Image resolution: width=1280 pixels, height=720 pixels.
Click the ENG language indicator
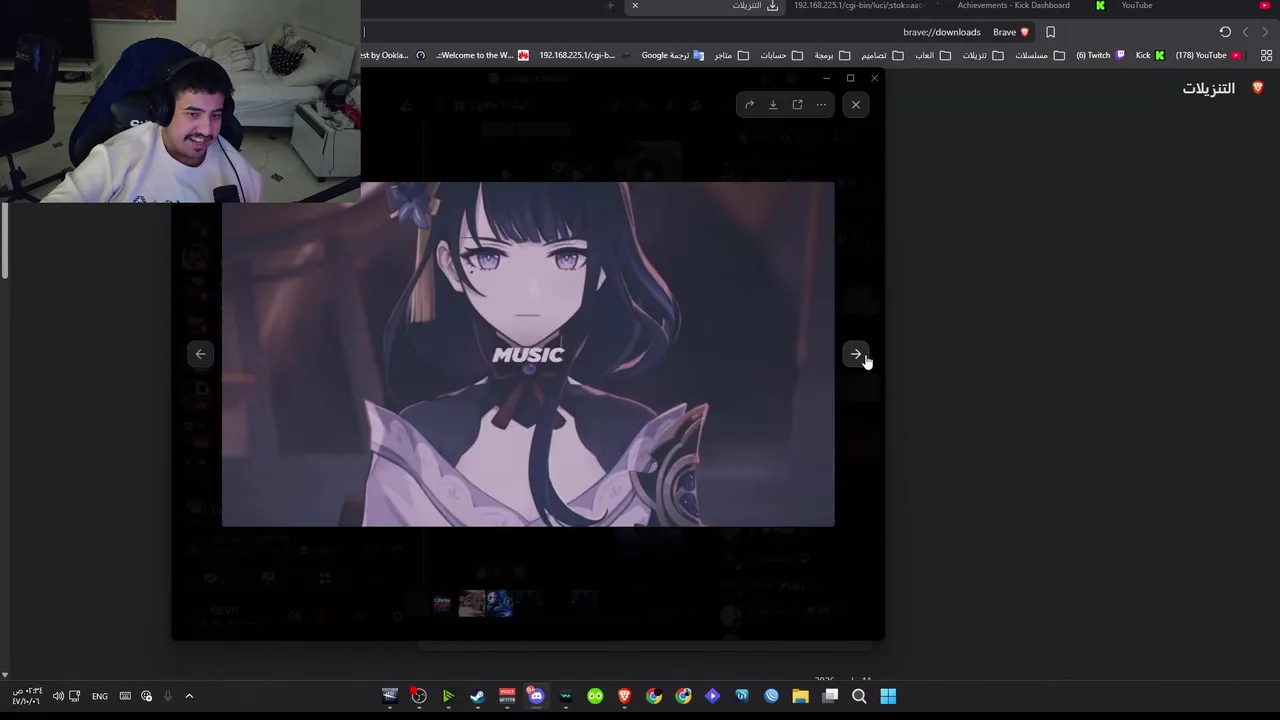click(x=100, y=696)
